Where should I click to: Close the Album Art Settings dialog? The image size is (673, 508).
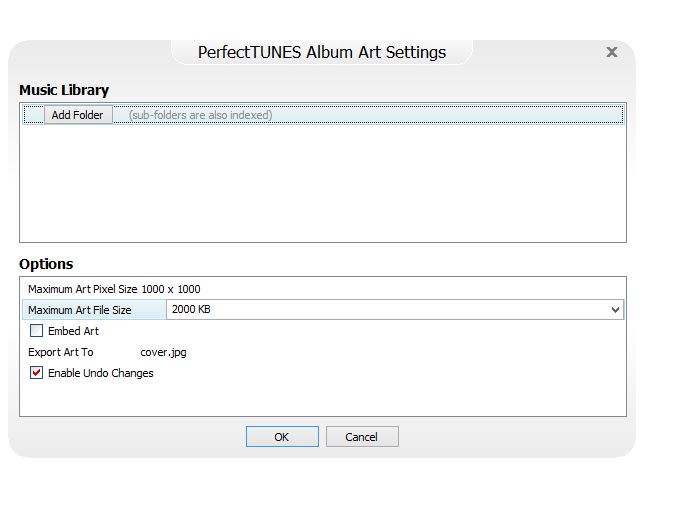pos(612,52)
